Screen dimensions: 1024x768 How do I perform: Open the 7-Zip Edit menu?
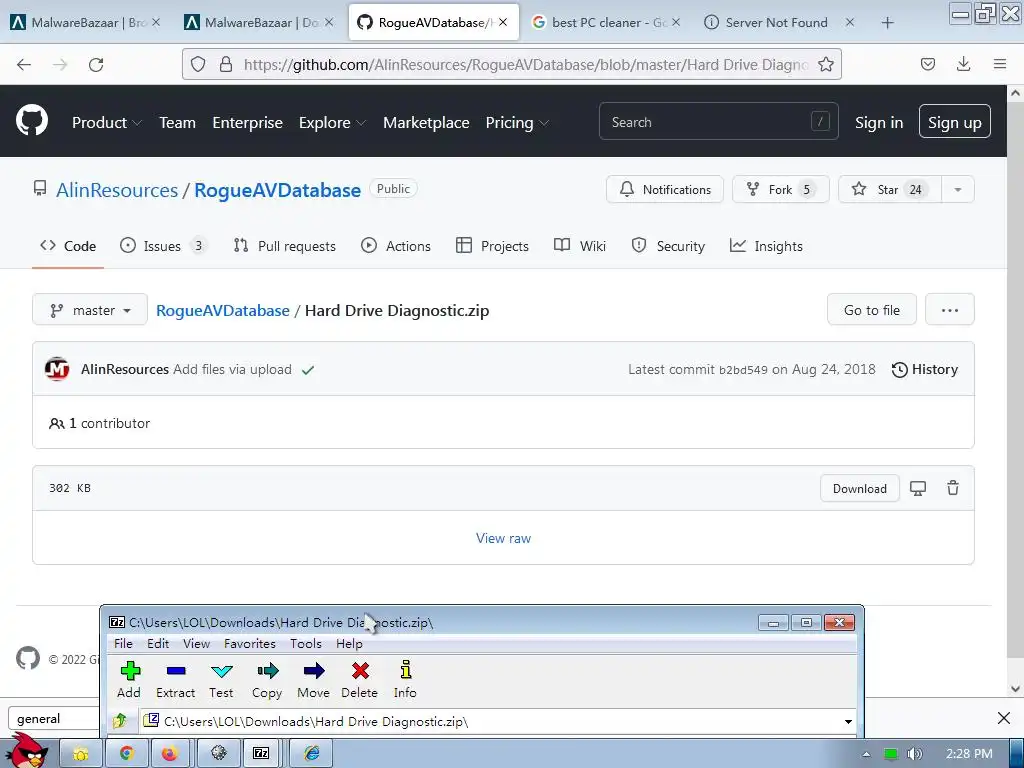(x=158, y=643)
